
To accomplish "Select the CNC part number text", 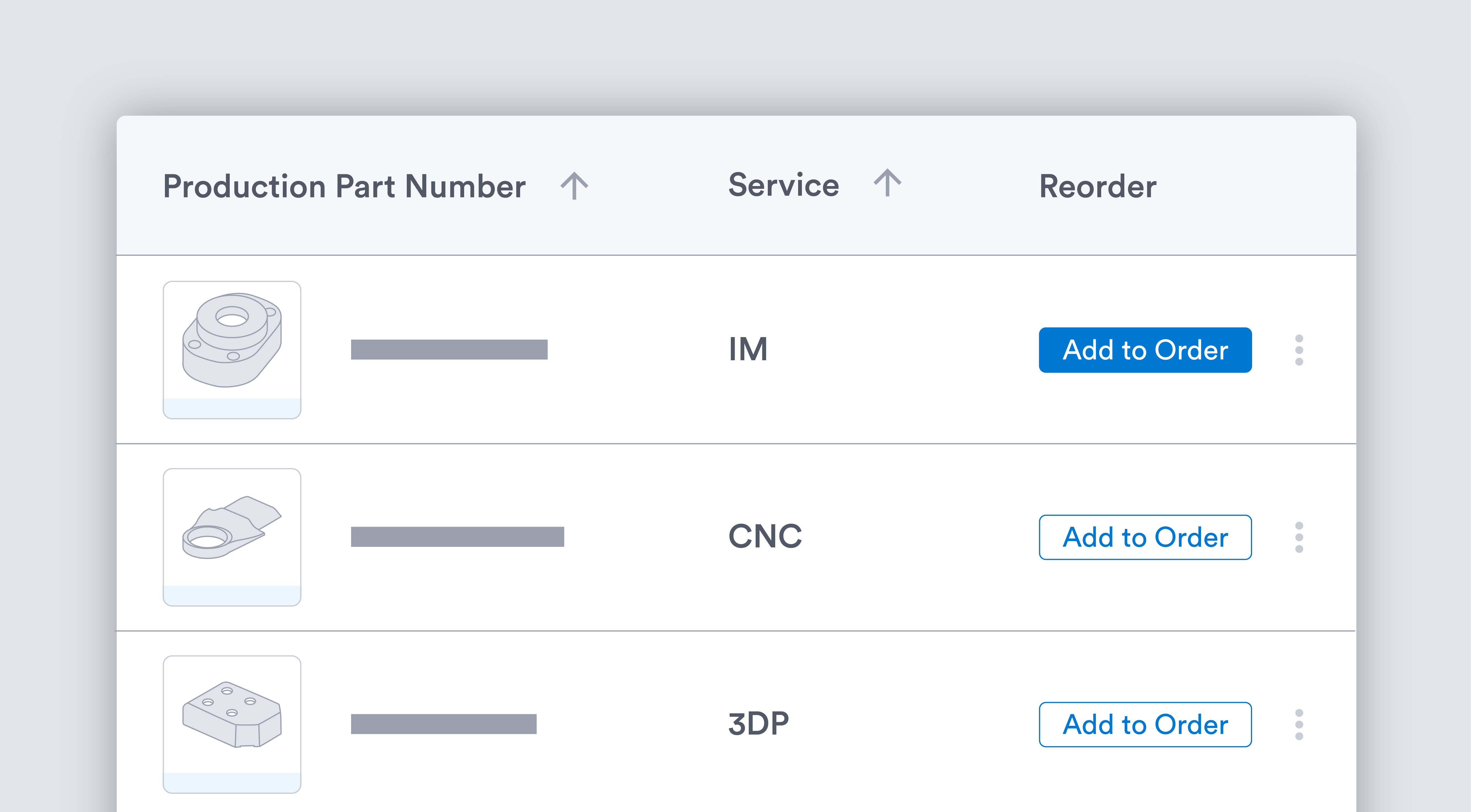I will [x=457, y=536].
